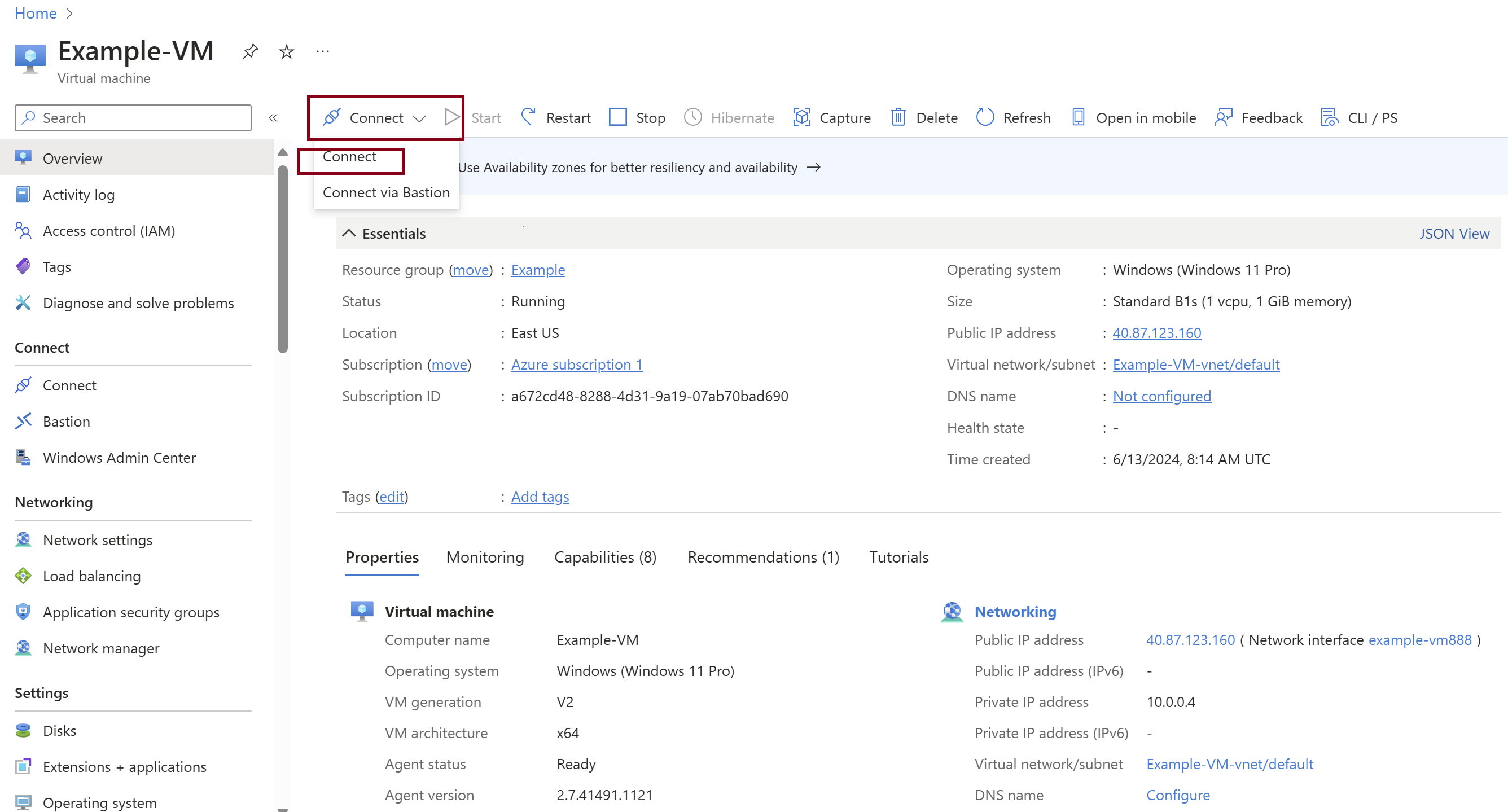
Task: Mark Example-VM as favorite star
Action: 286,51
